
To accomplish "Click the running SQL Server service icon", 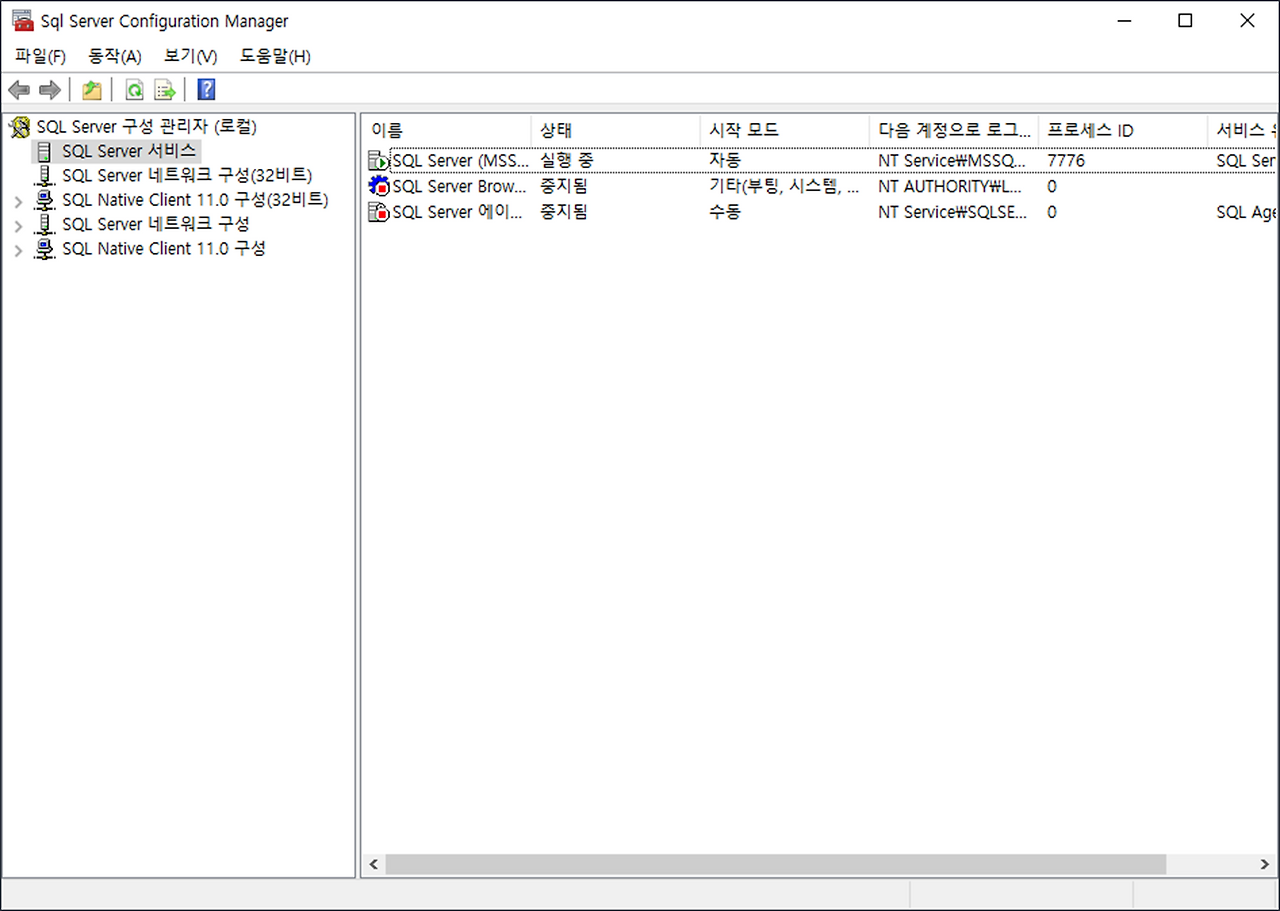I will point(379,160).
